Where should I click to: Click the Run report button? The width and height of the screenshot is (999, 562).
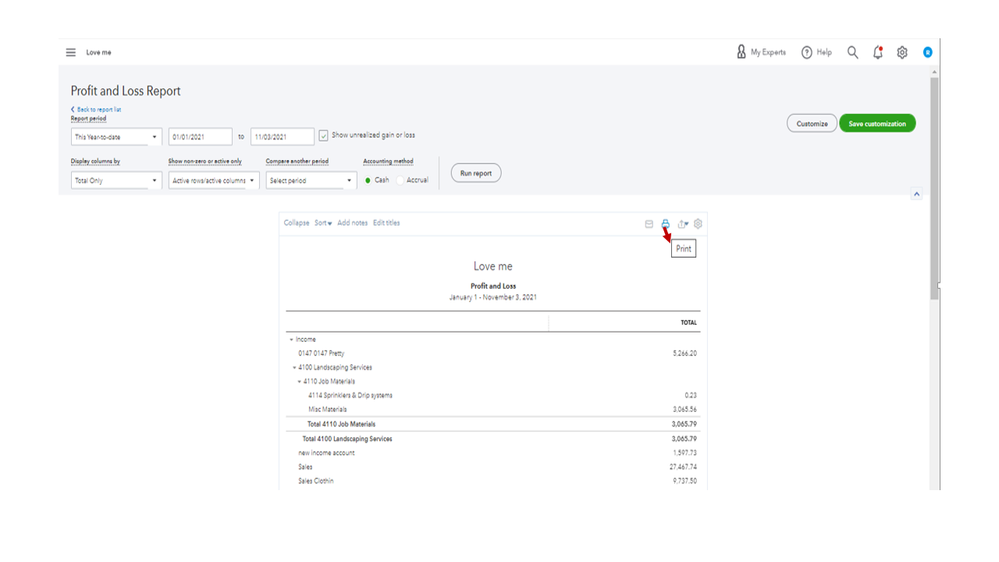[476, 173]
